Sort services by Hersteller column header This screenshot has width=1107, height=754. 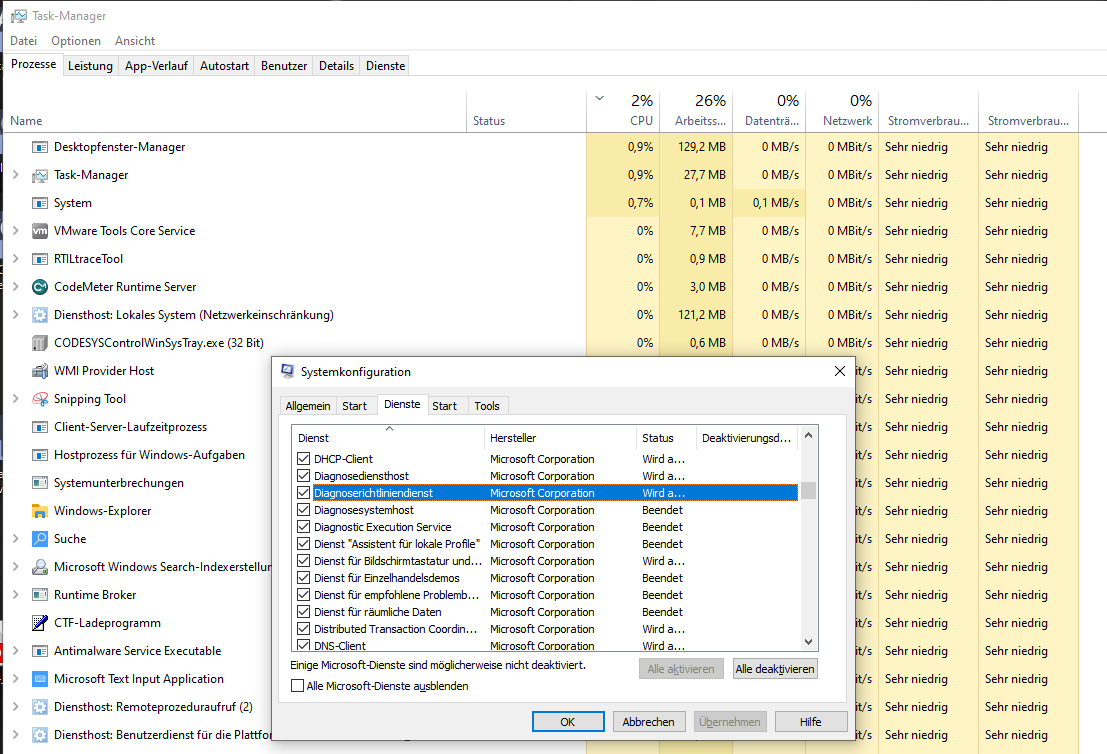tap(560, 438)
